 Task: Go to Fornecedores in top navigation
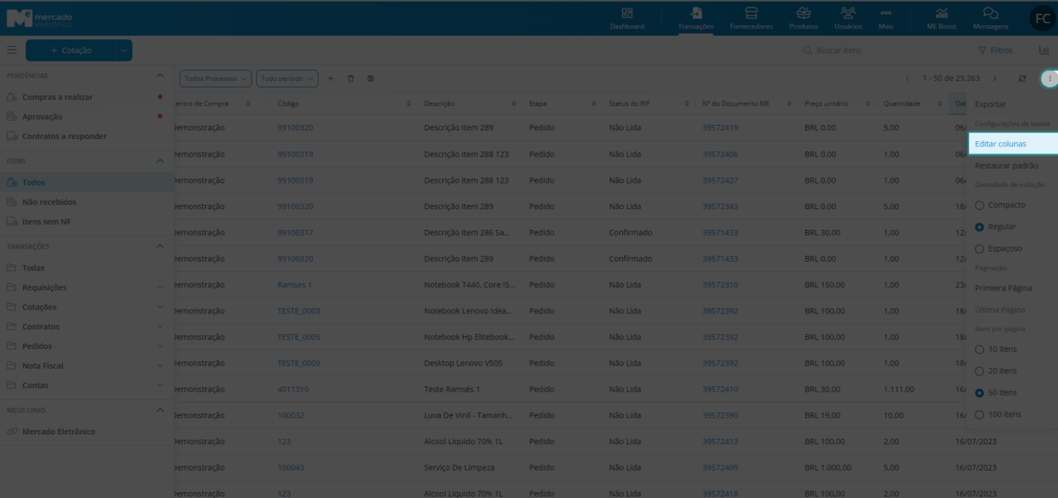tap(751, 18)
